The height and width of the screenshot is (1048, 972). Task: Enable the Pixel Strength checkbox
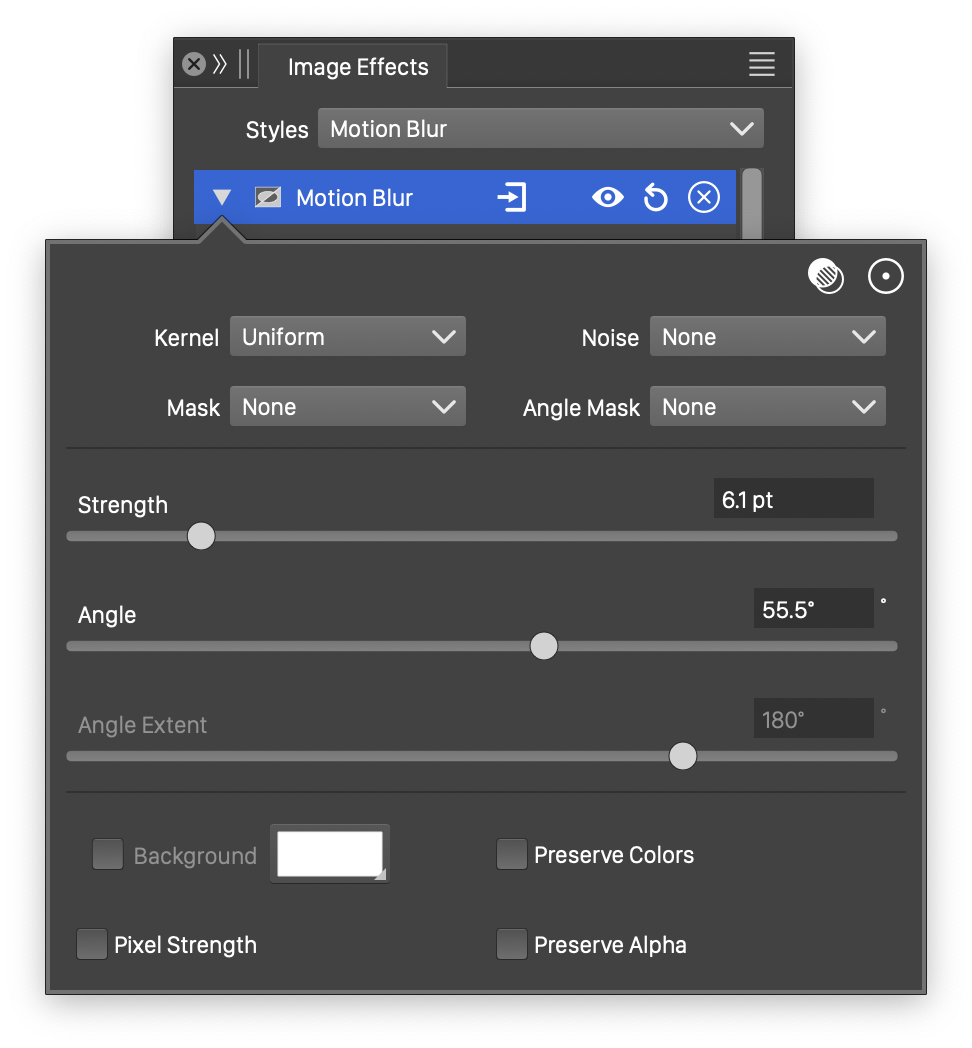[92, 945]
